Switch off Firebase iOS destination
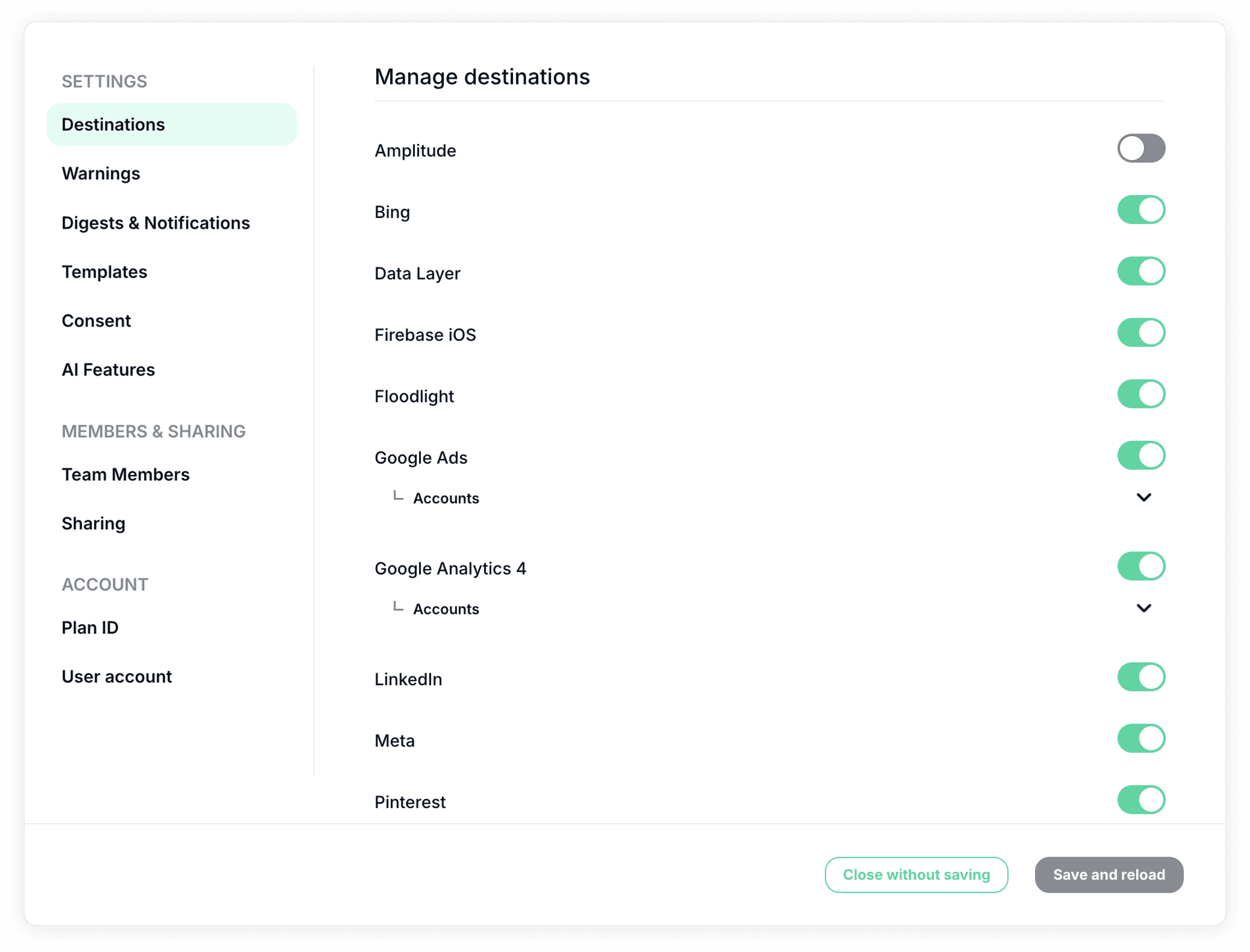Screen dimensions: 1250x952 (x=1141, y=333)
